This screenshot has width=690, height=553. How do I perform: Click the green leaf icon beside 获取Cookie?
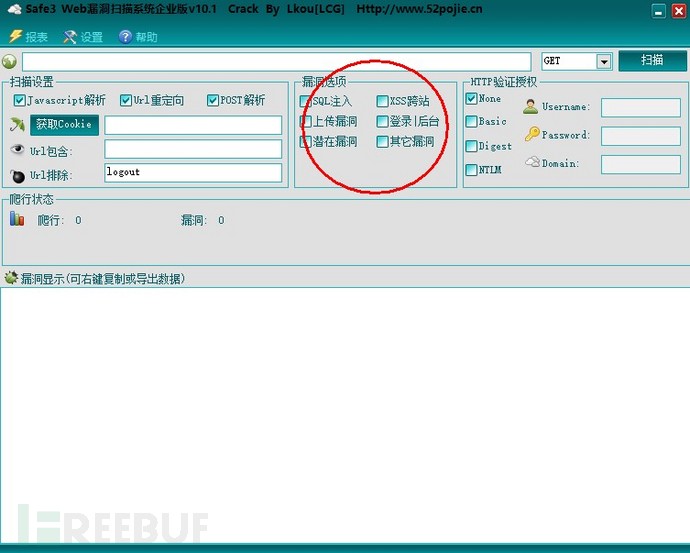[17, 125]
